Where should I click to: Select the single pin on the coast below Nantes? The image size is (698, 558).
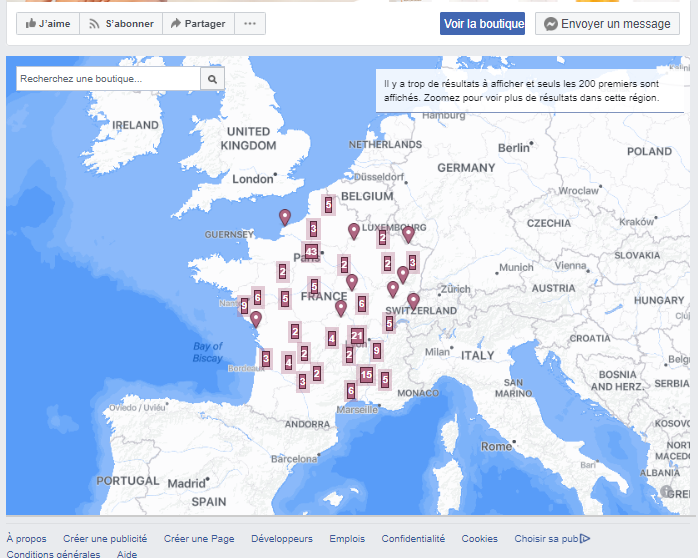tap(256, 319)
